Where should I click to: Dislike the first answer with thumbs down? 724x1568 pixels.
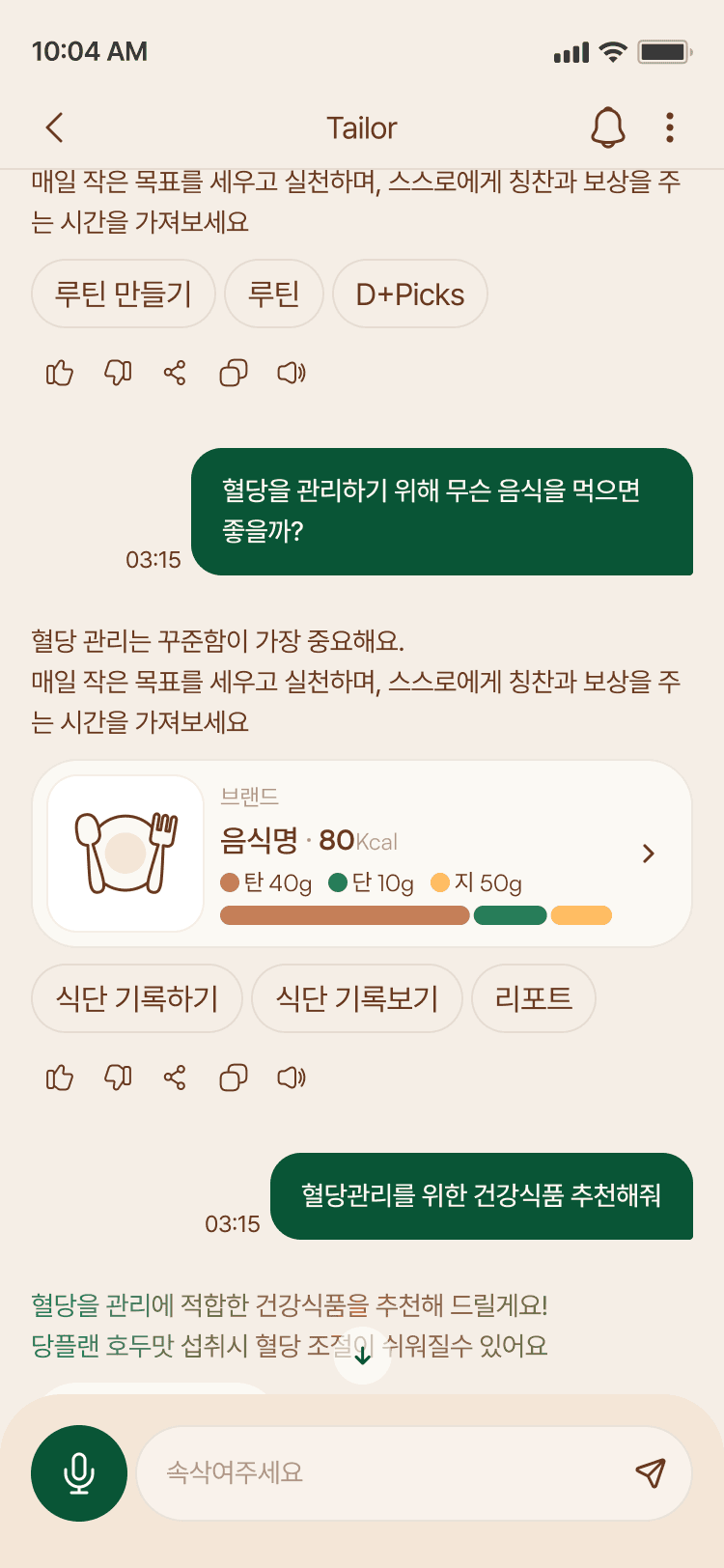(x=118, y=373)
